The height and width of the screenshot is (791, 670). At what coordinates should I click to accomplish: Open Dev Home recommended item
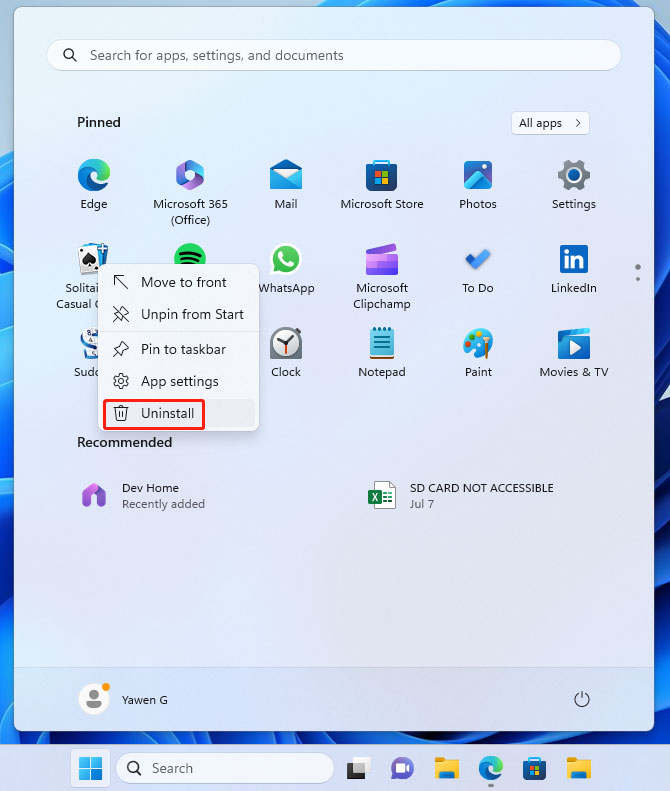pyautogui.click(x=143, y=495)
